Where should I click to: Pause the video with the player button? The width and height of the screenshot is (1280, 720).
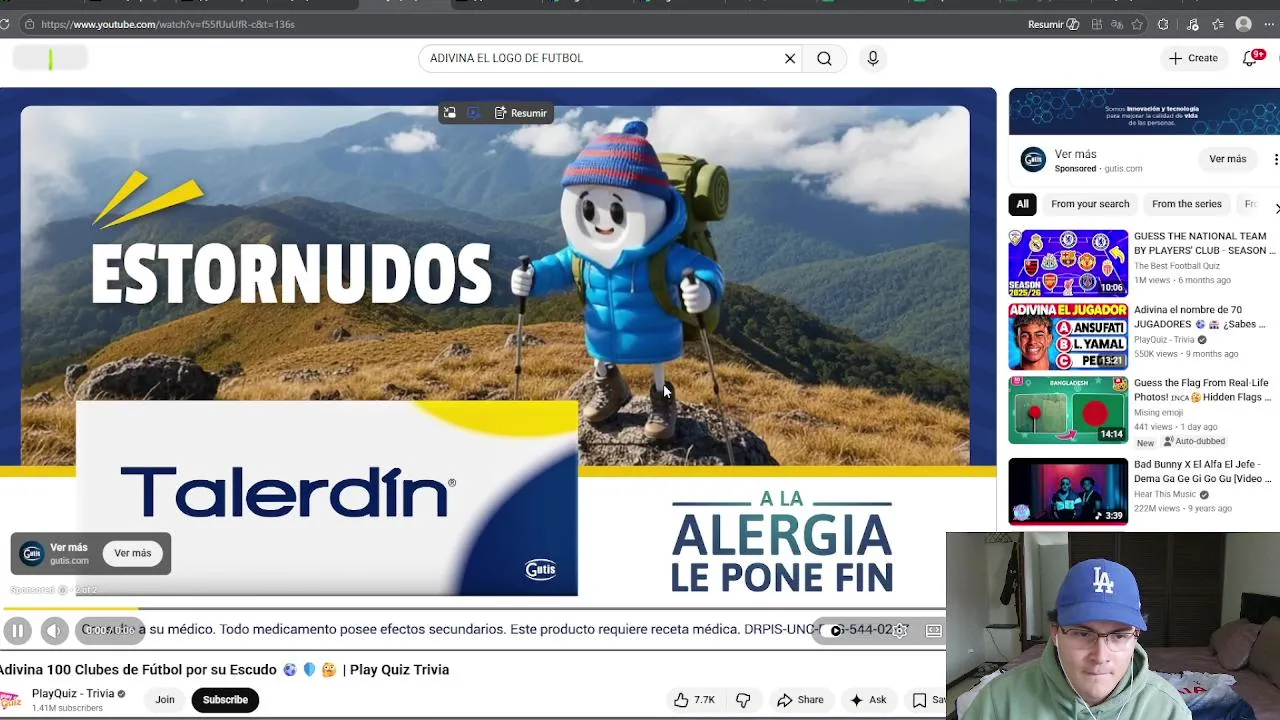click(x=17, y=631)
